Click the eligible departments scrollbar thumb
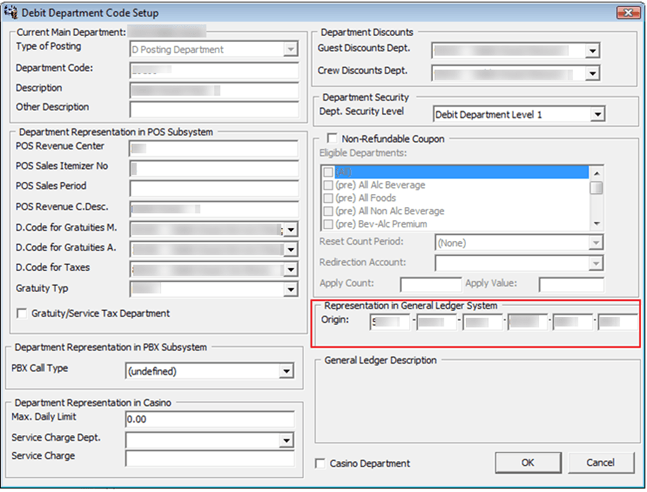The width and height of the screenshot is (647, 492). (x=596, y=188)
